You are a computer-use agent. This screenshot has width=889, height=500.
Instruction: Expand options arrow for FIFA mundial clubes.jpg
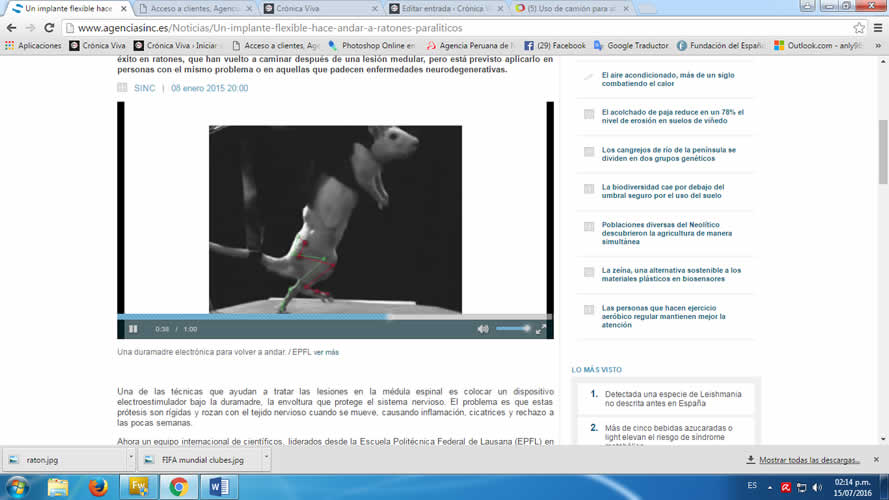click(x=266, y=456)
